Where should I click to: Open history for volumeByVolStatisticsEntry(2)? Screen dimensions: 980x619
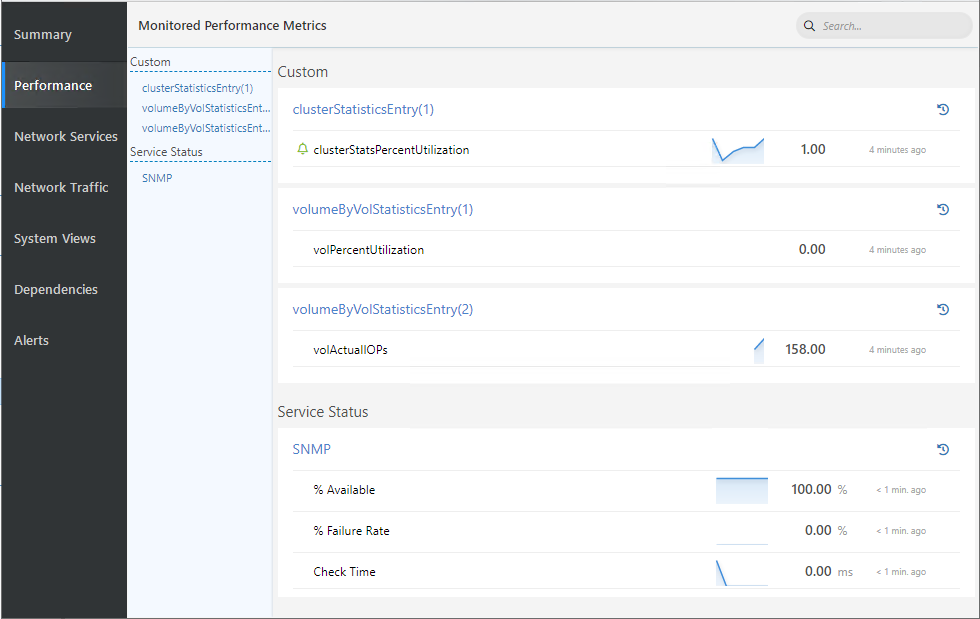tap(943, 310)
